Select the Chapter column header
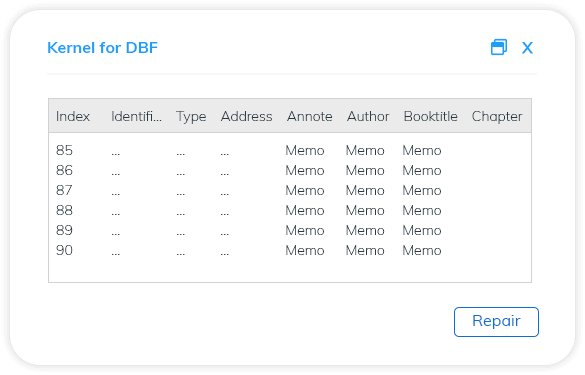The image size is (585, 375). [497, 117]
